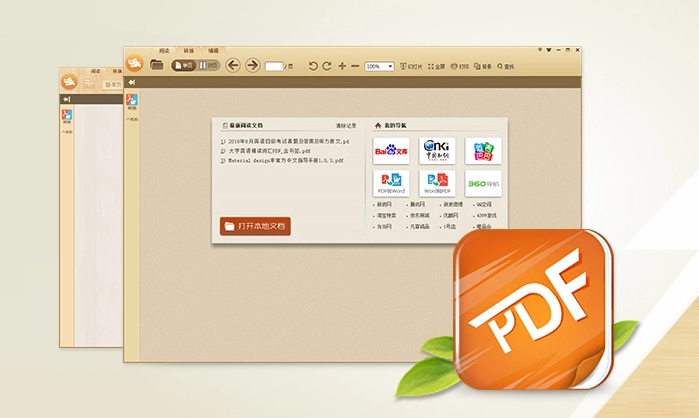Open the PDF转Word tile
The height and width of the screenshot is (418, 699).
391,184
